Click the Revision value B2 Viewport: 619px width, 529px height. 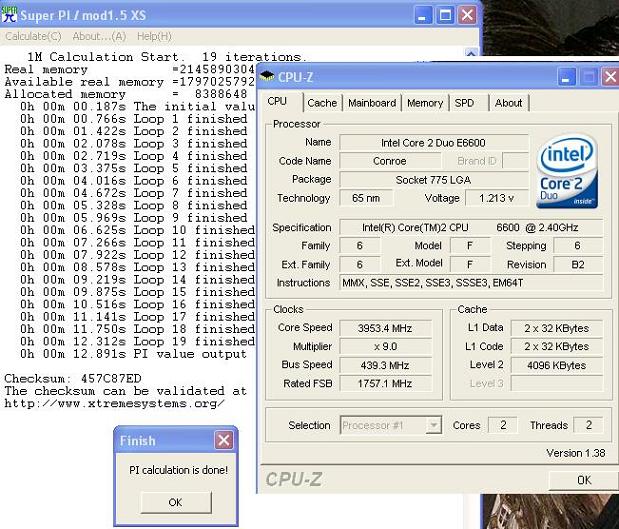tap(578, 264)
